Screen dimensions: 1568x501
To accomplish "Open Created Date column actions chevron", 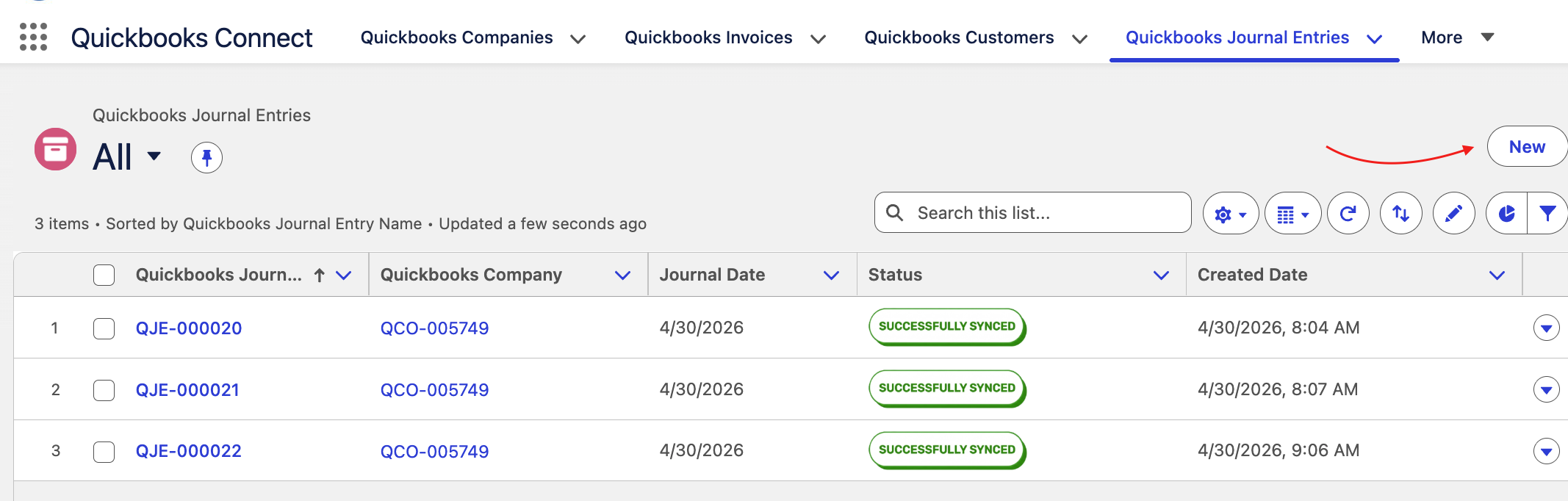I will (1497, 275).
